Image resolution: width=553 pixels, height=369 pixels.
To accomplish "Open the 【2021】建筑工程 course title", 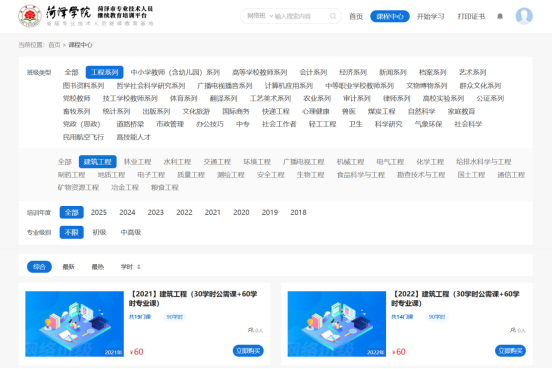I will coord(193,298).
